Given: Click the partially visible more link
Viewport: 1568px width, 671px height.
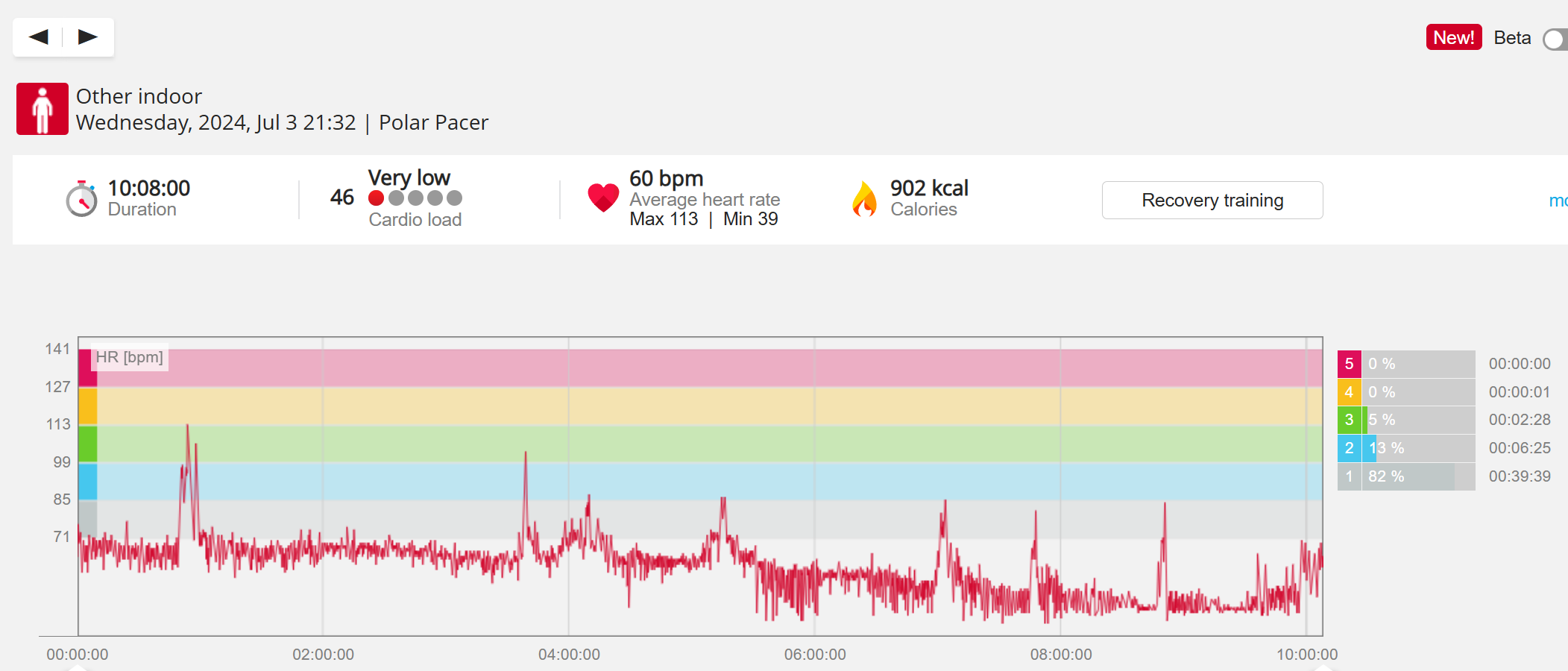Looking at the screenshot, I should point(1558,201).
